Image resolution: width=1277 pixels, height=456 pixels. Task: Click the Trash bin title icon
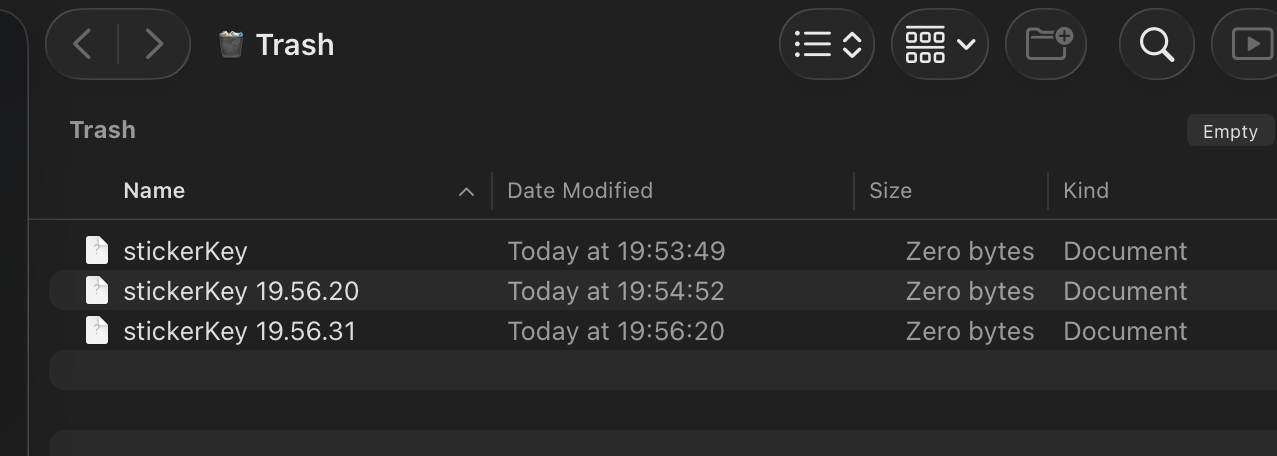(231, 44)
